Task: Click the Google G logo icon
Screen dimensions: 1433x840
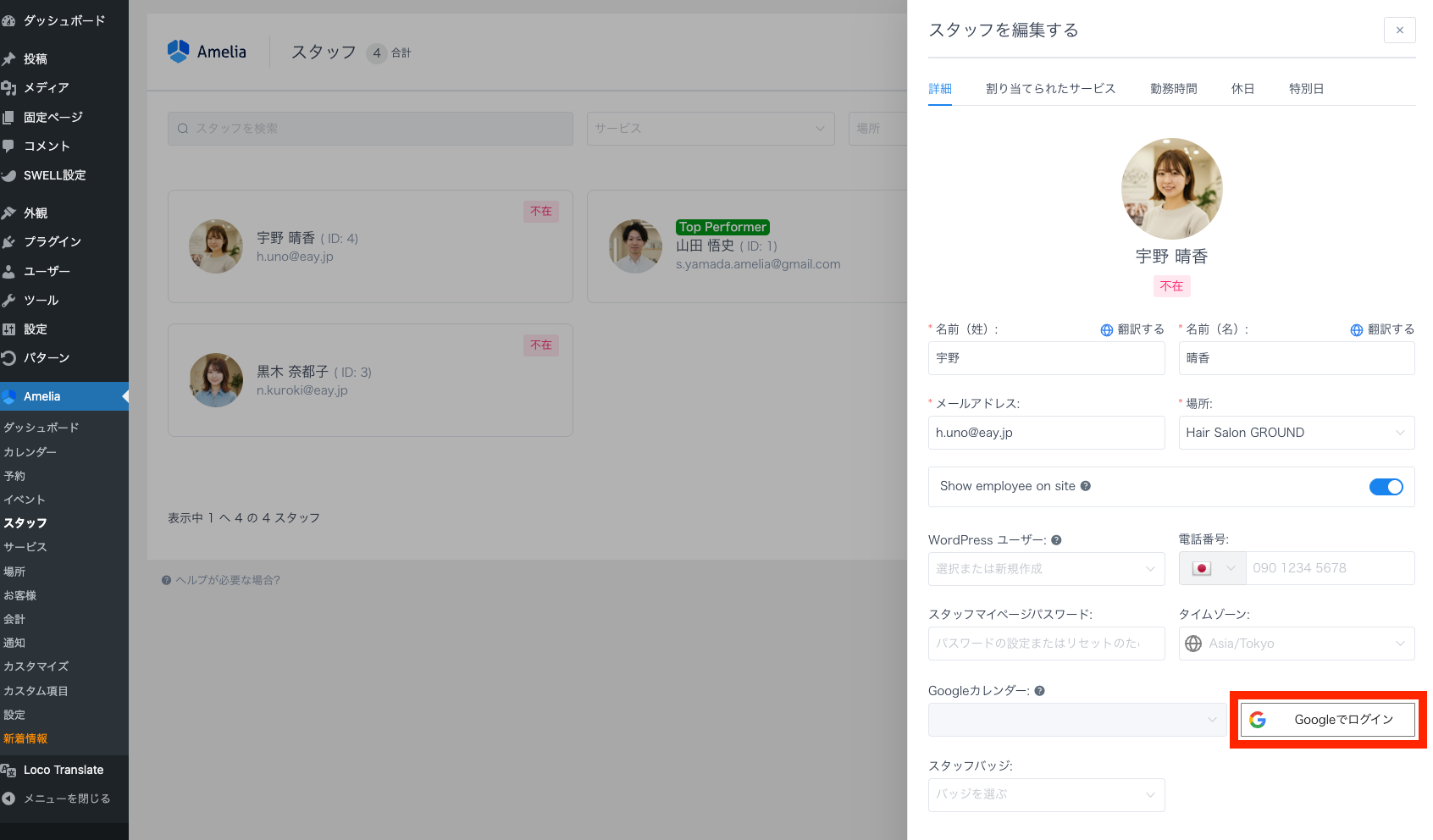Action: click(x=1258, y=720)
